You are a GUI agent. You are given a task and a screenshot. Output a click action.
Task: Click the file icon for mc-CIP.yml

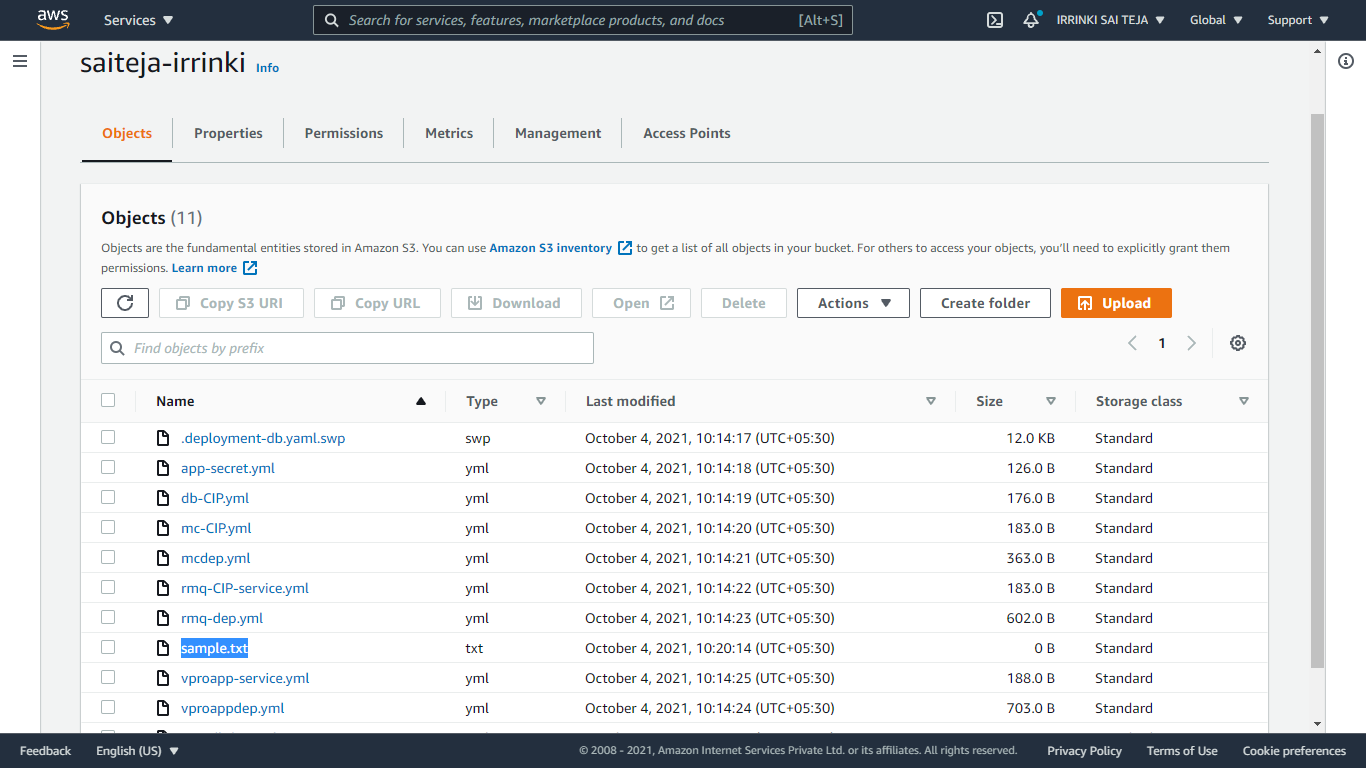(163, 528)
